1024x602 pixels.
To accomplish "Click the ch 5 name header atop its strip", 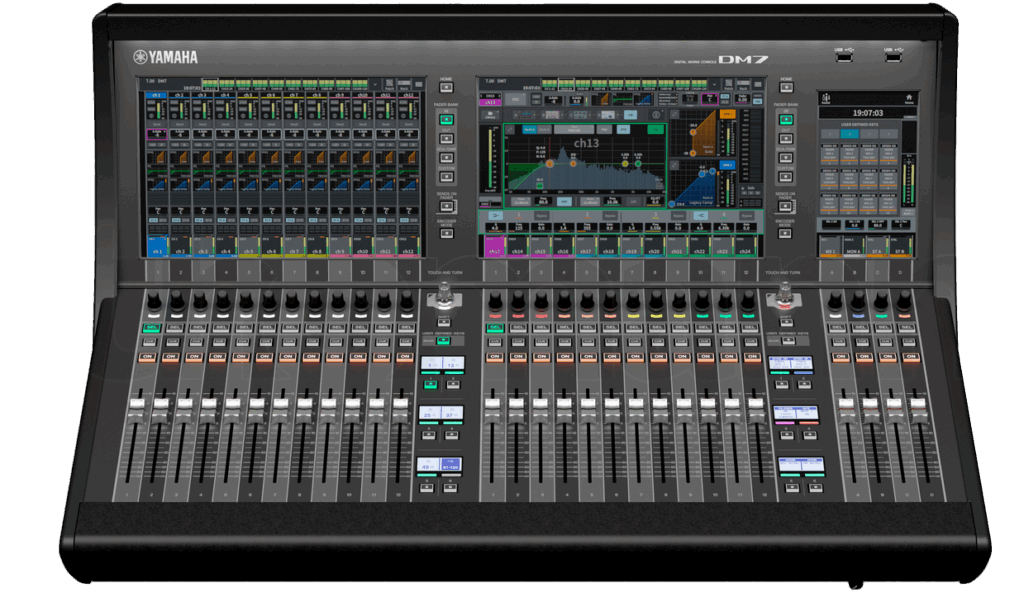I will [248, 95].
